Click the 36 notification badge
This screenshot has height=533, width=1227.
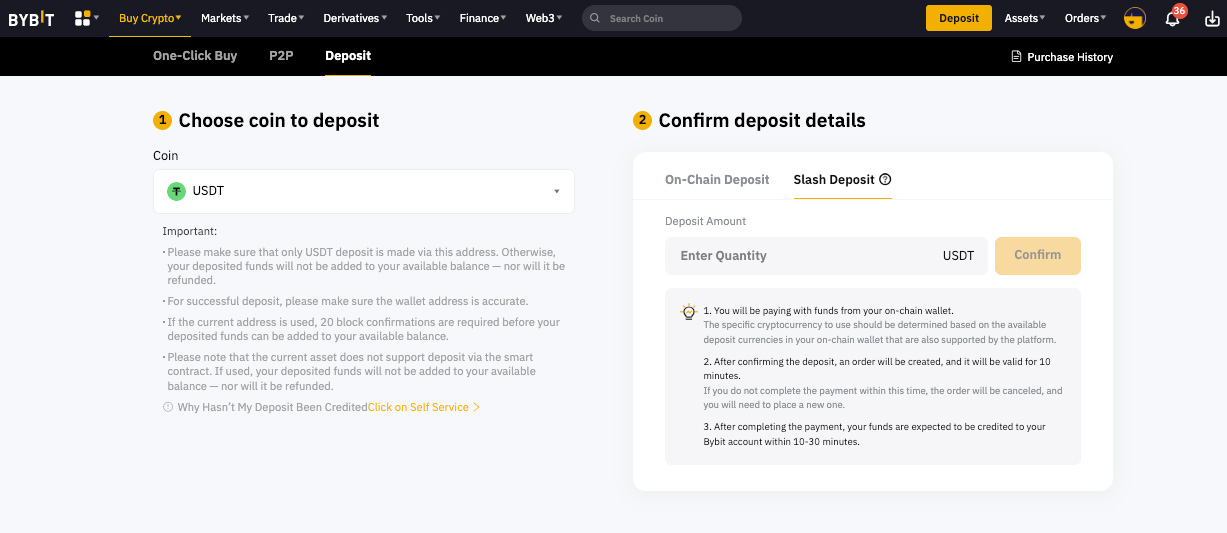click(1179, 11)
